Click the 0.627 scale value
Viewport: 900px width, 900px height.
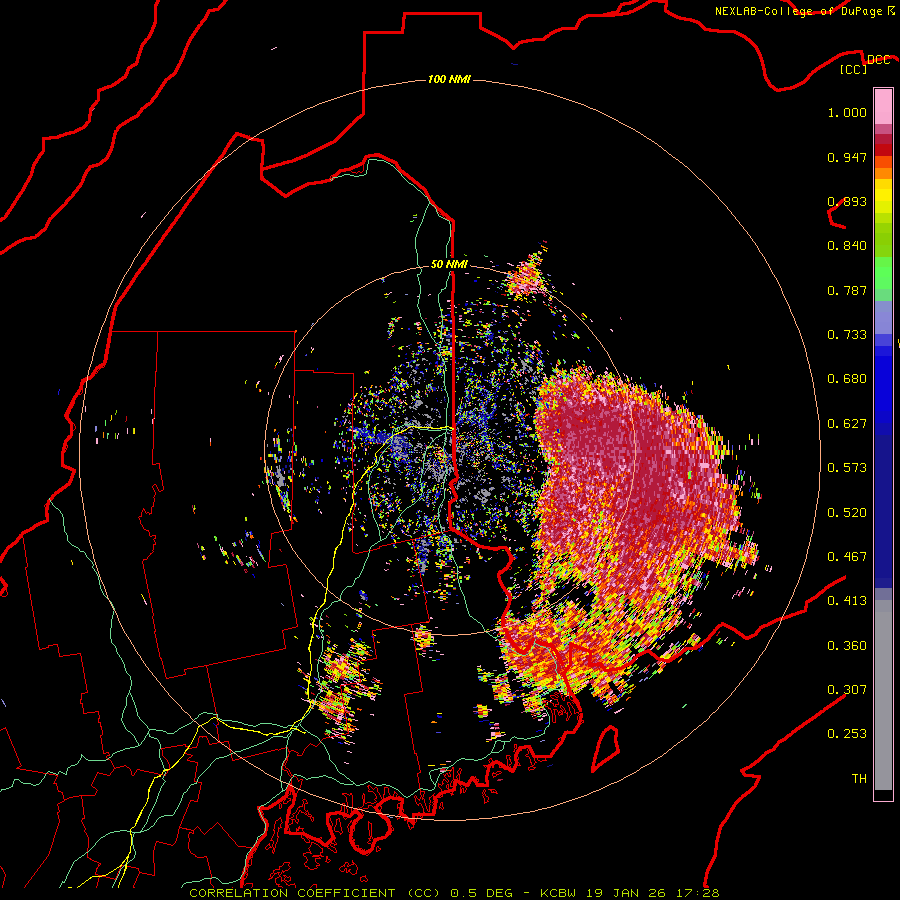point(847,424)
